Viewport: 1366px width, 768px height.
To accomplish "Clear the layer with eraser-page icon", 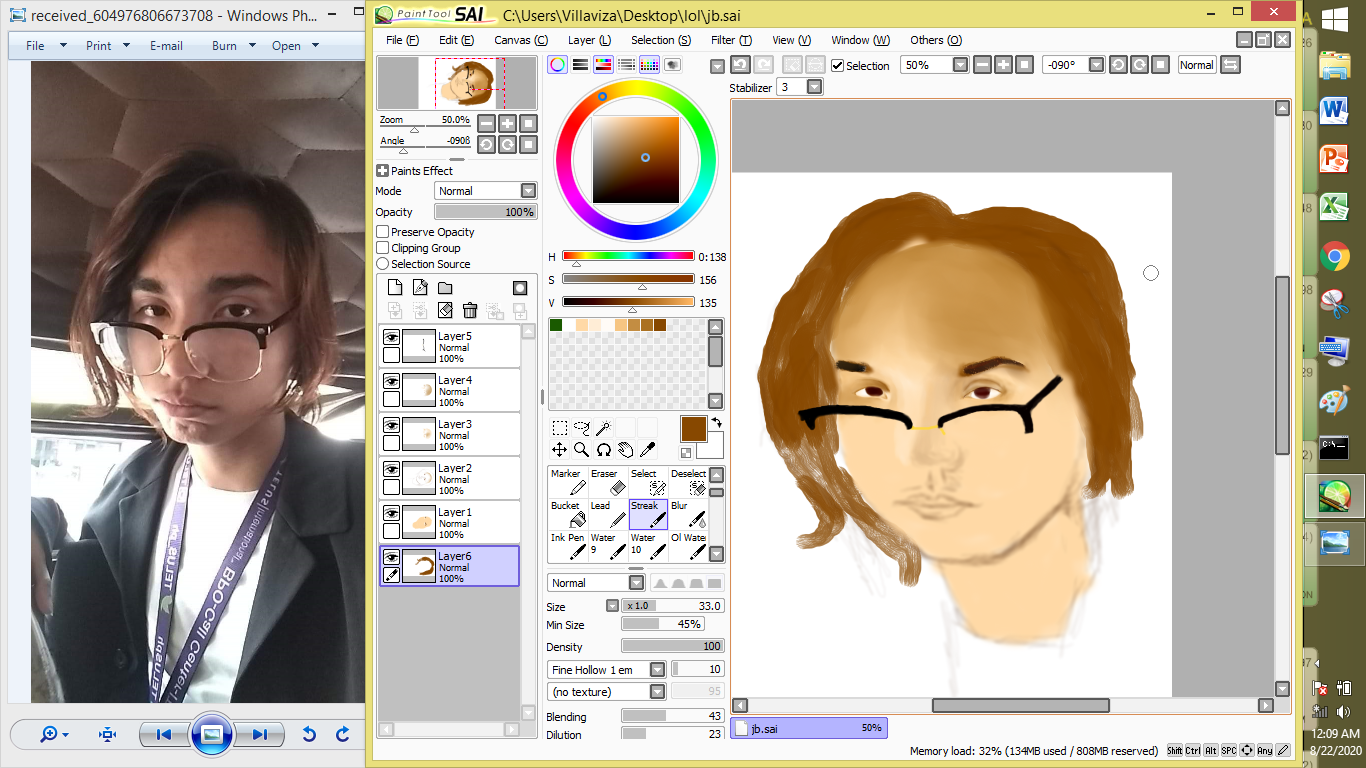I will pos(445,311).
